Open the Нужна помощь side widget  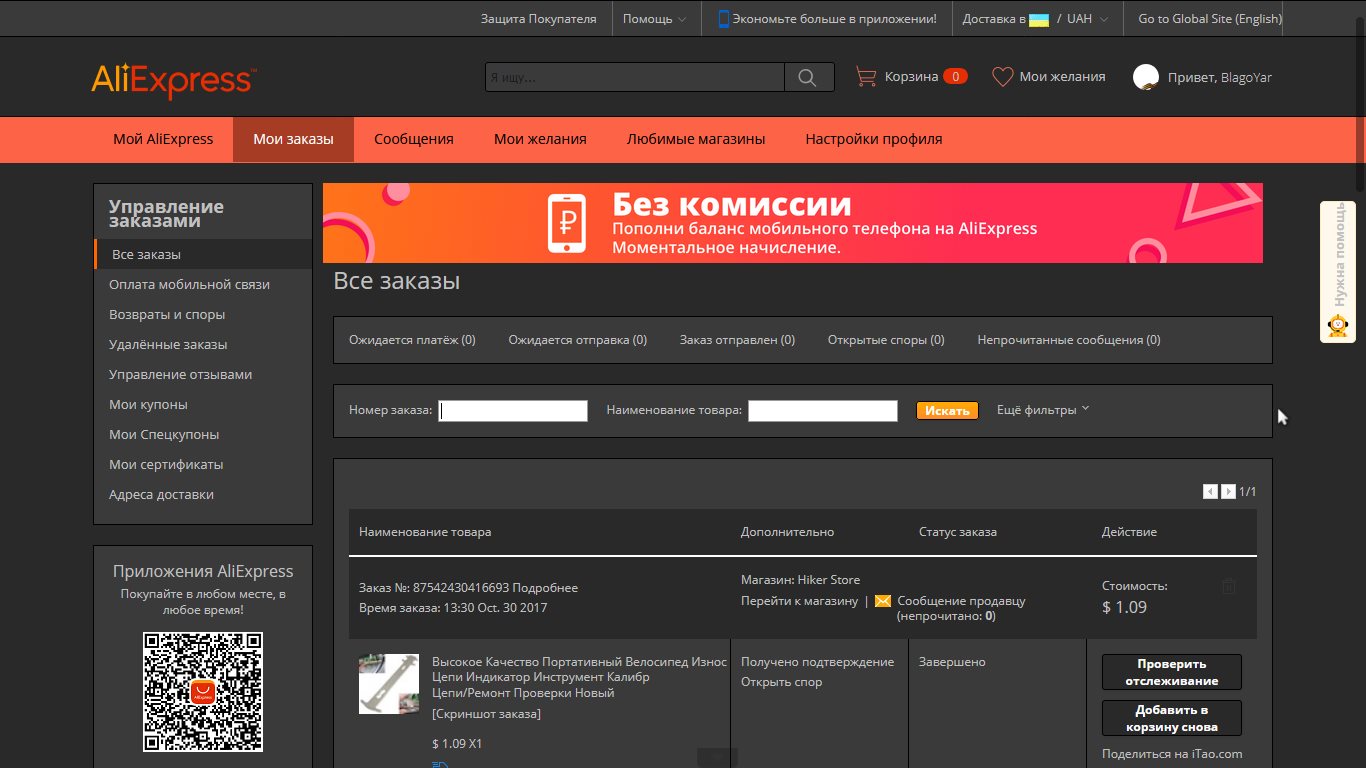[1337, 272]
